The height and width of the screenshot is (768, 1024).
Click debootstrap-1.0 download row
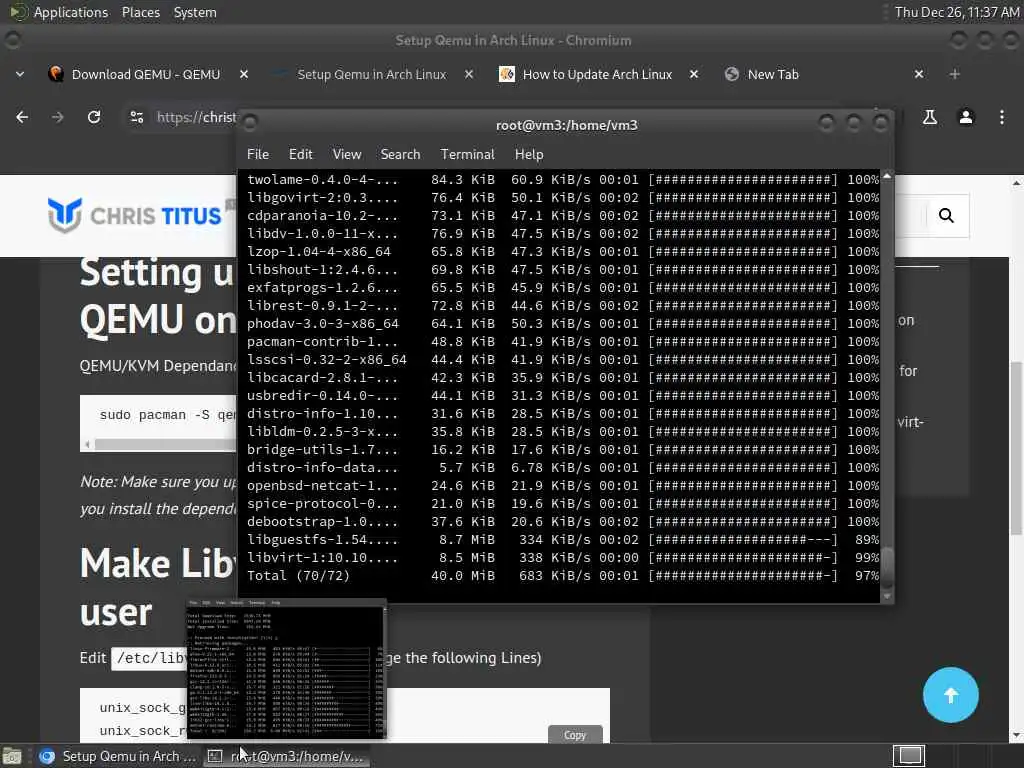[563, 522]
